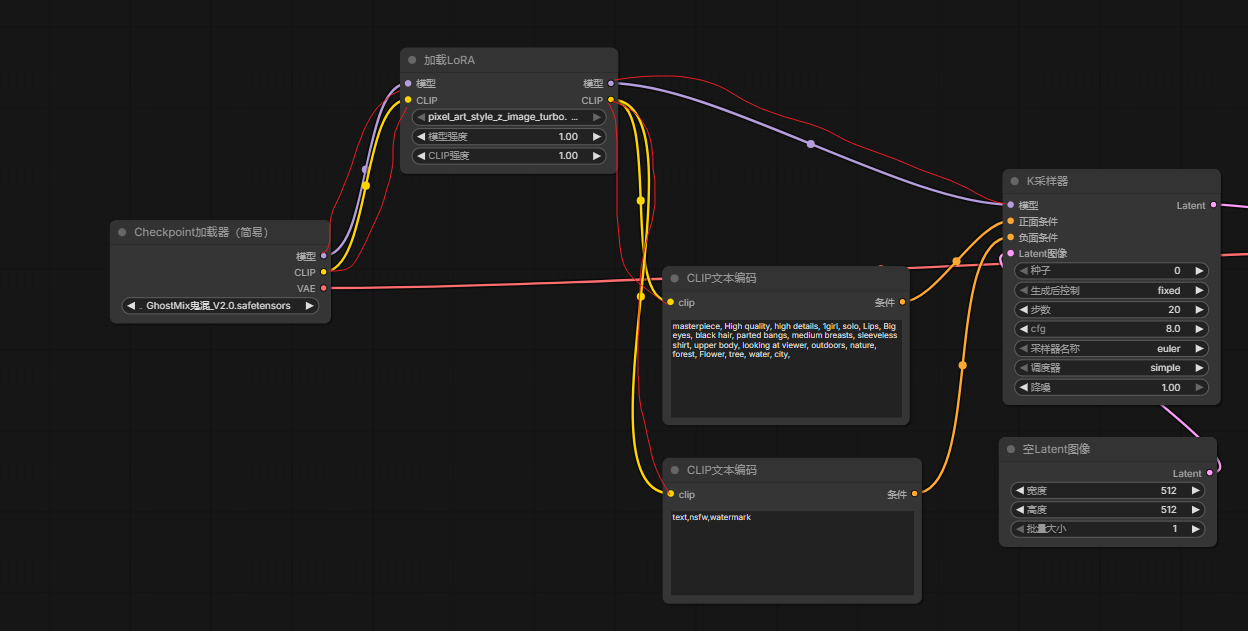Click the CLIP output socket on Checkpoint加载器

[323, 272]
